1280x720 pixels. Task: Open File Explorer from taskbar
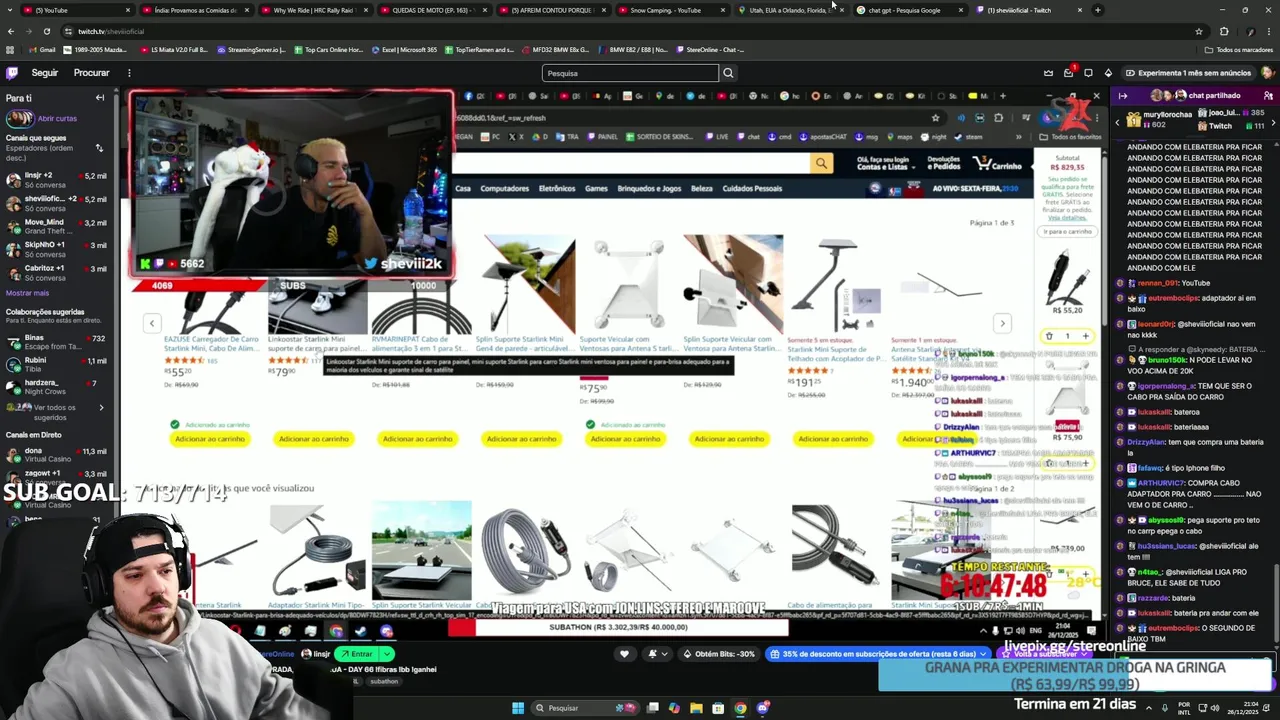(x=696, y=708)
